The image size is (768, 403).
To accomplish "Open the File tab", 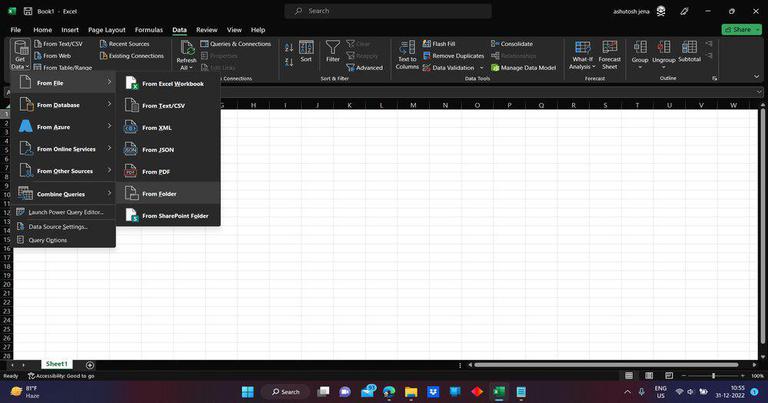I will pyautogui.click(x=16, y=30).
